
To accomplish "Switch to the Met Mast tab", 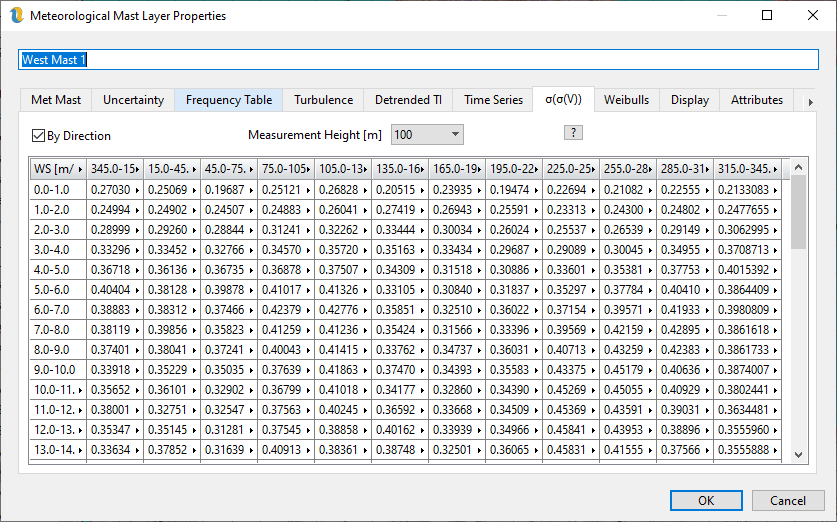I will pyautogui.click(x=56, y=100).
